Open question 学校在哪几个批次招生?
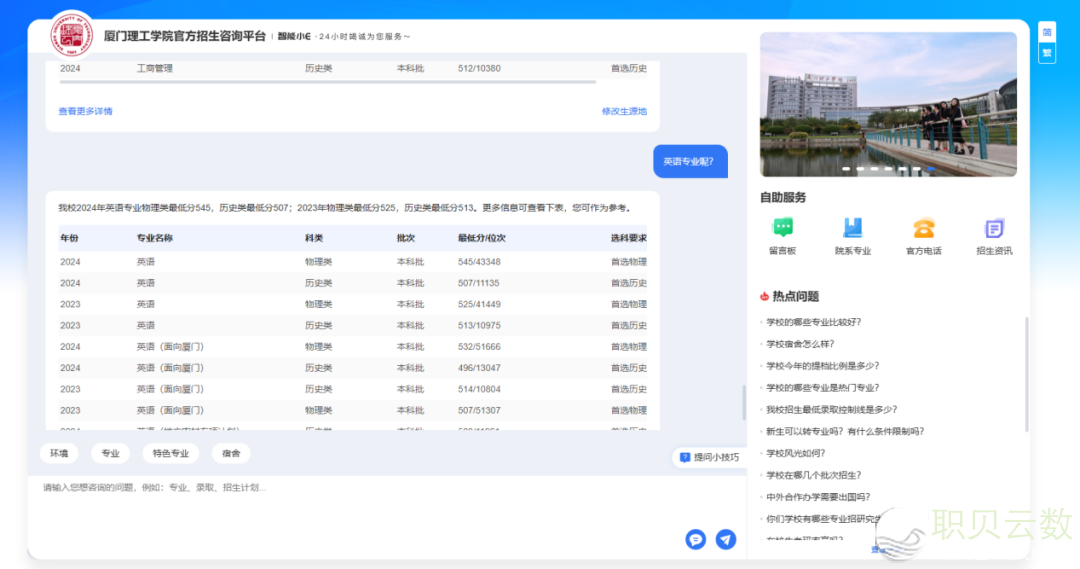Viewport: 1080px width, 569px height. pos(813,475)
